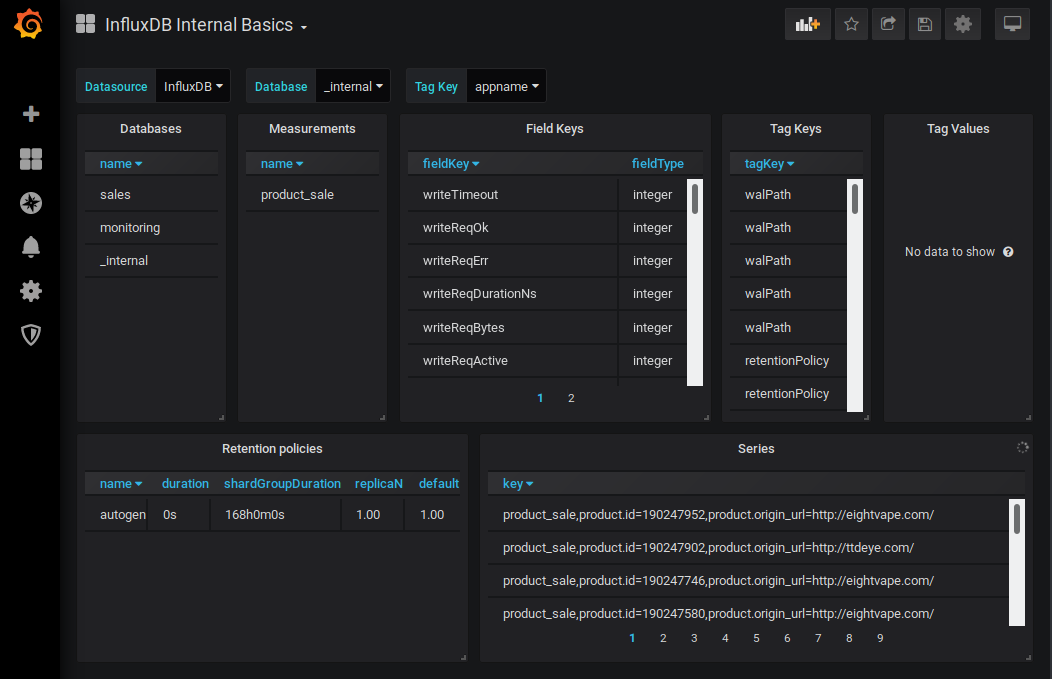Open dashboard settings gear in top bar
The width and height of the screenshot is (1052, 679).
point(963,25)
